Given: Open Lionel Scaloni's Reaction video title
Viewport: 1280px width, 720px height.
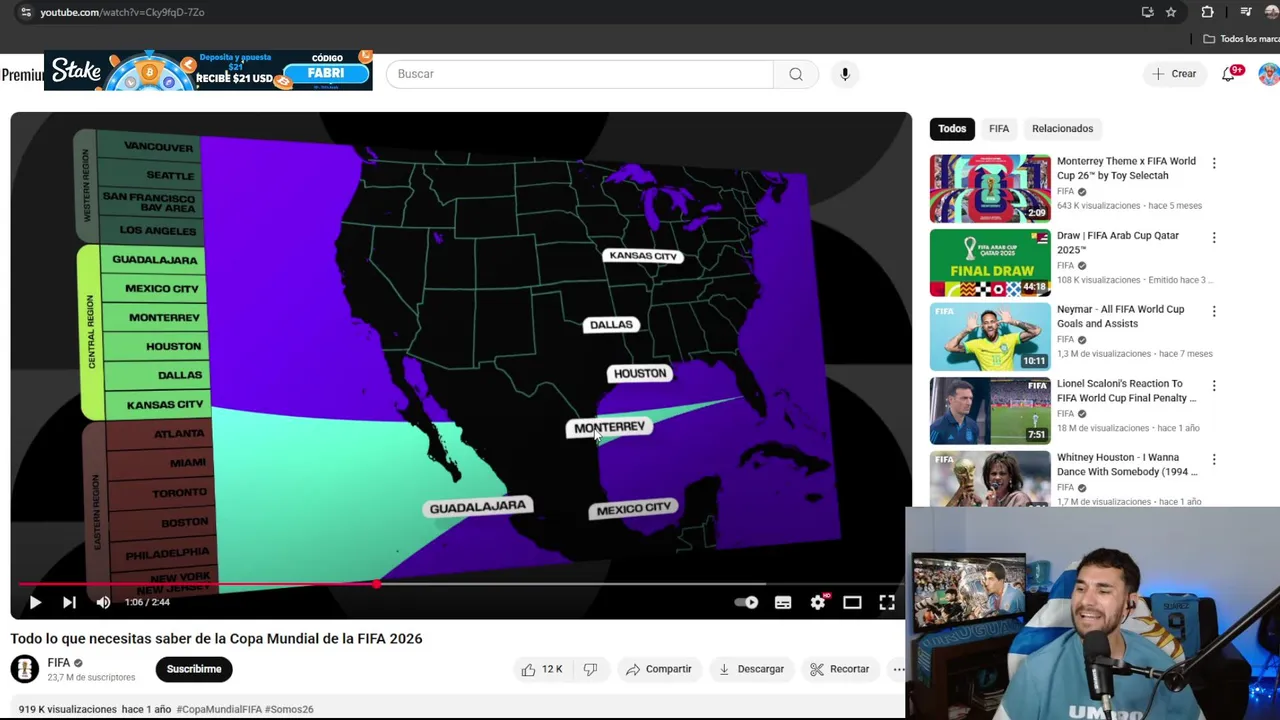Looking at the screenshot, I should coord(1126,390).
